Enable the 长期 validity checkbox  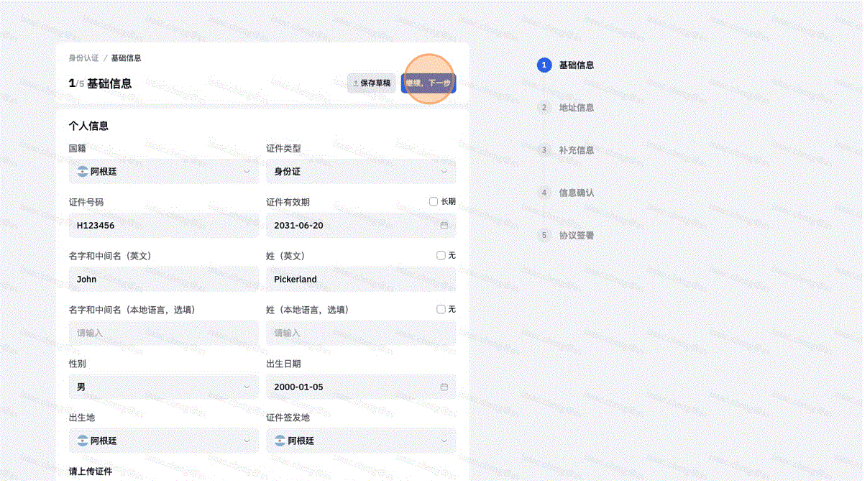[433, 201]
